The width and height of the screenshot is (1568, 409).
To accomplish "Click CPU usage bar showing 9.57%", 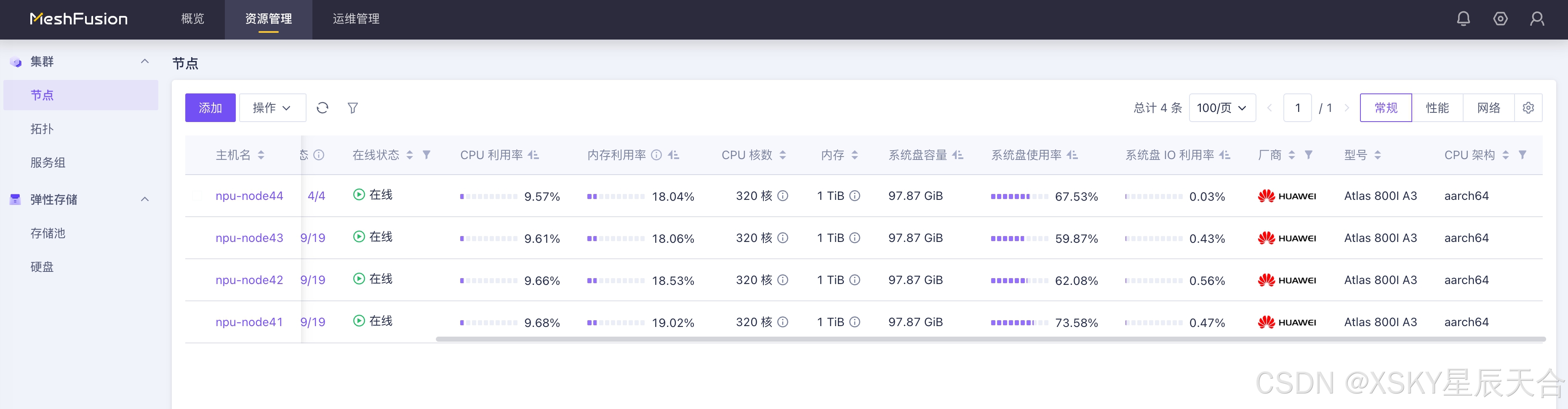I will click(489, 197).
